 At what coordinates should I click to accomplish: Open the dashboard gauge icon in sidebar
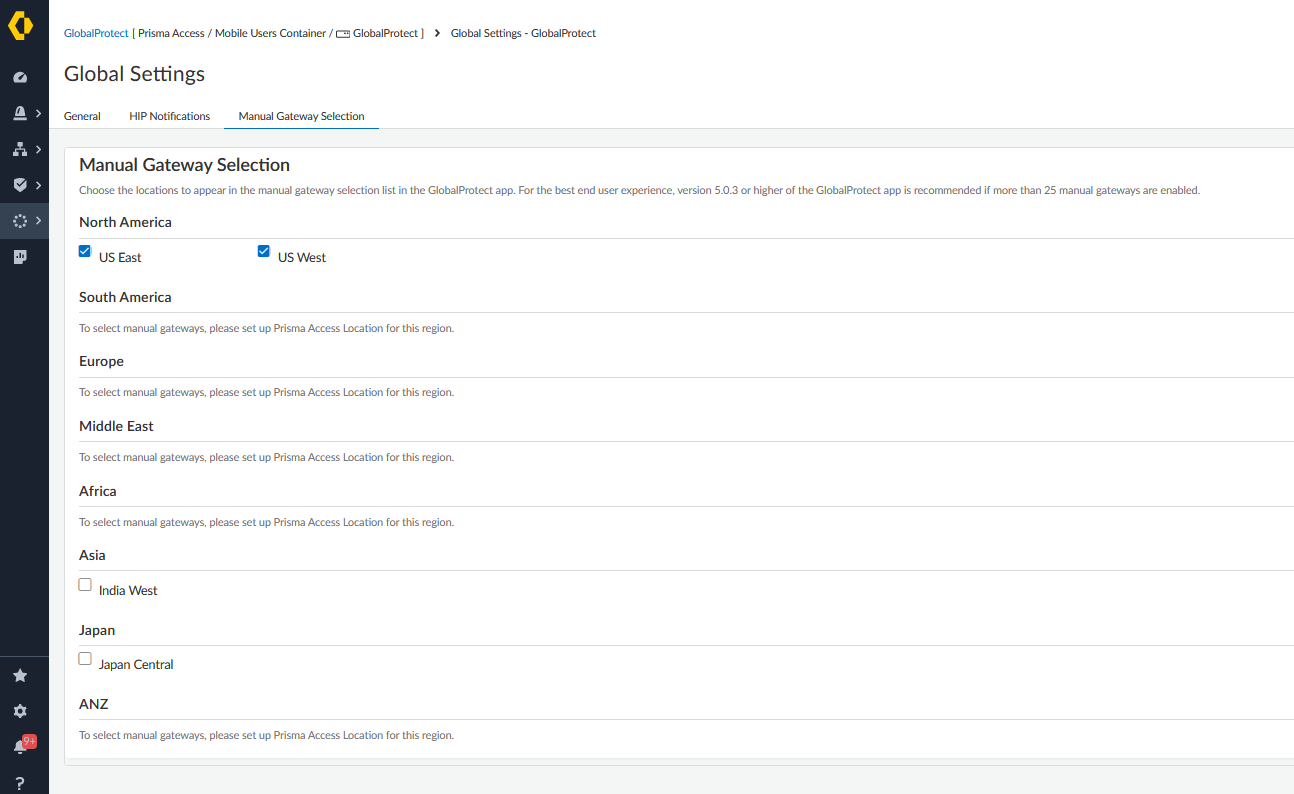(20, 77)
